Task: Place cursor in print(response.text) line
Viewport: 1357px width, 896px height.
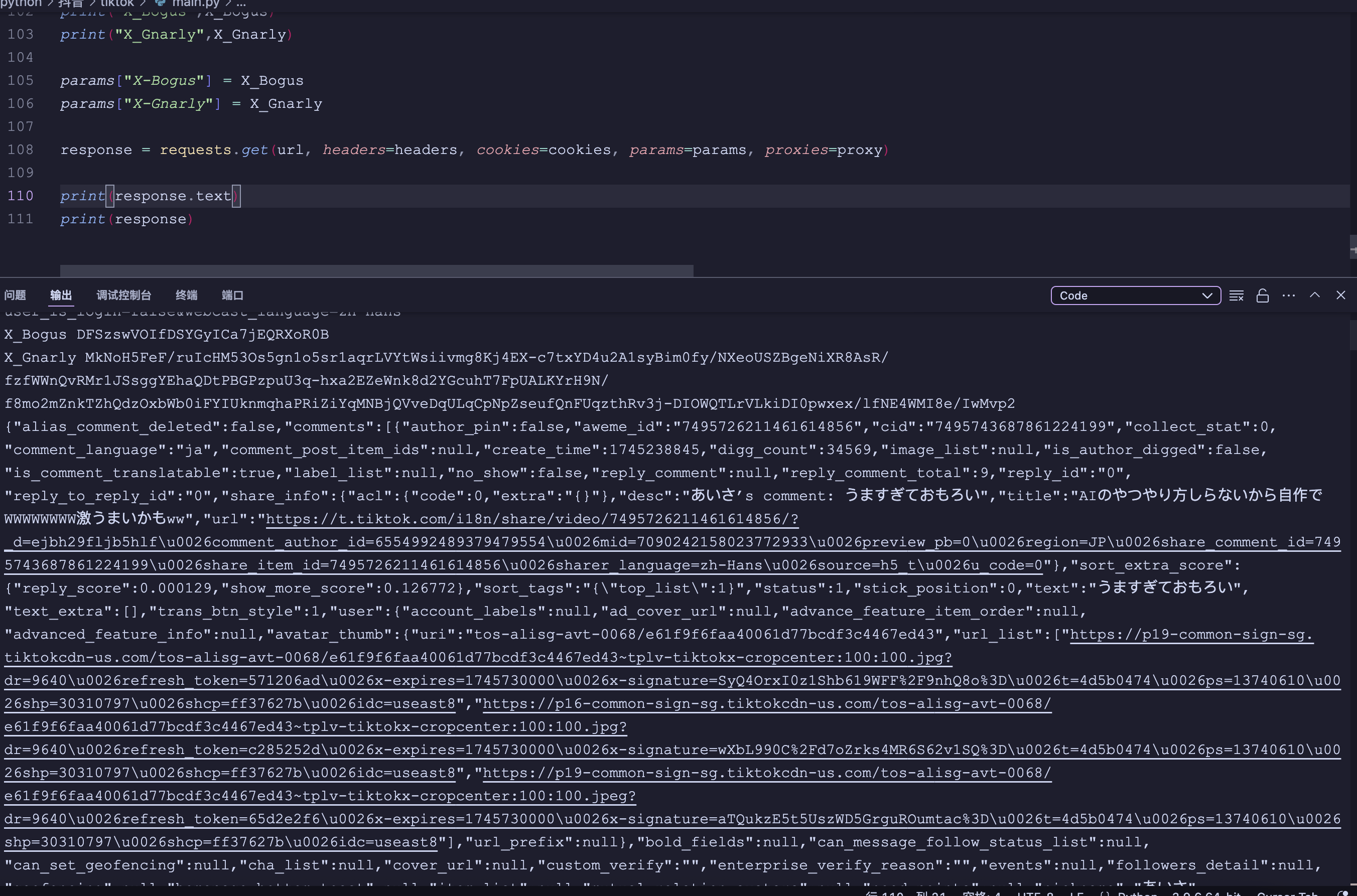Action: (150, 196)
